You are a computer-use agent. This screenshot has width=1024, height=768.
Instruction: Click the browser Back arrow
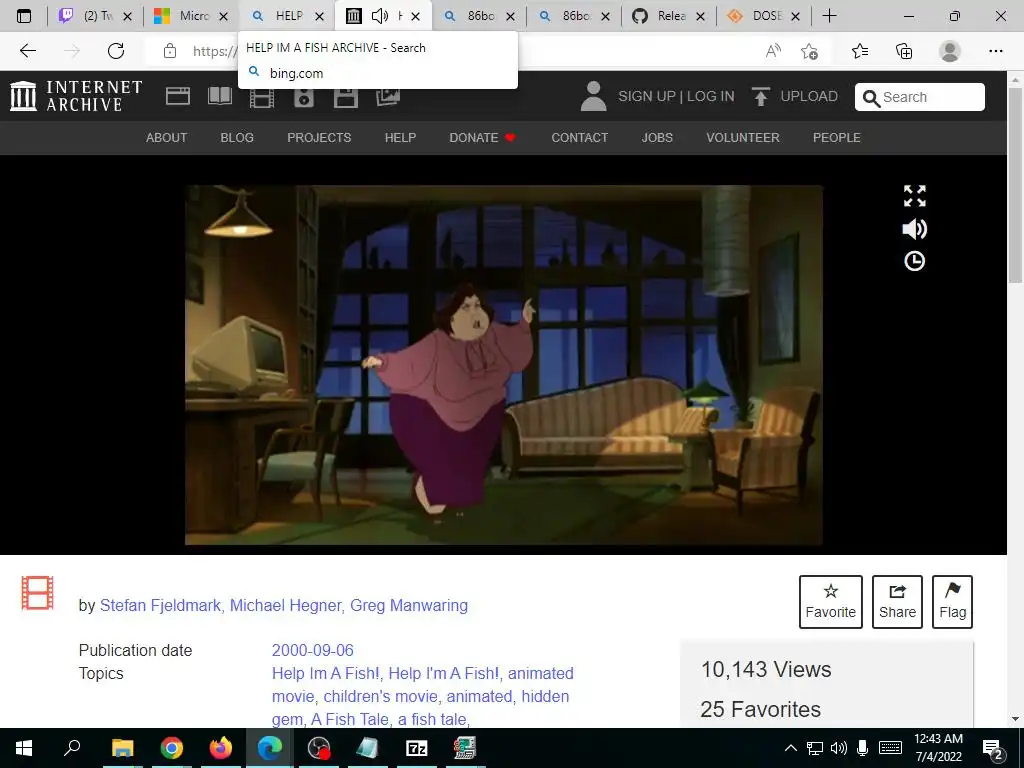27,51
